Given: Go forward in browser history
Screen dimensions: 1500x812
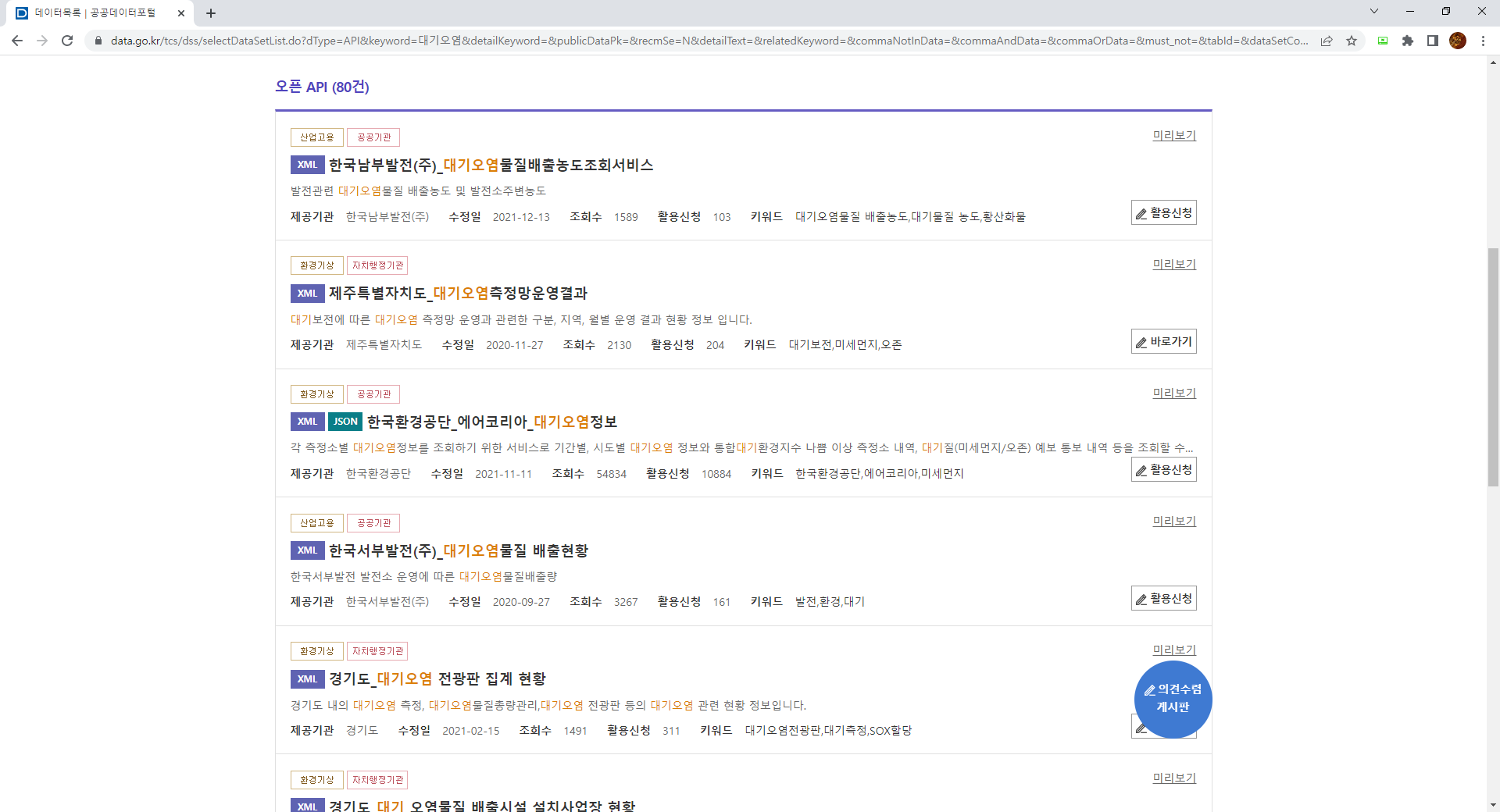Looking at the screenshot, I should coord(42,41).
